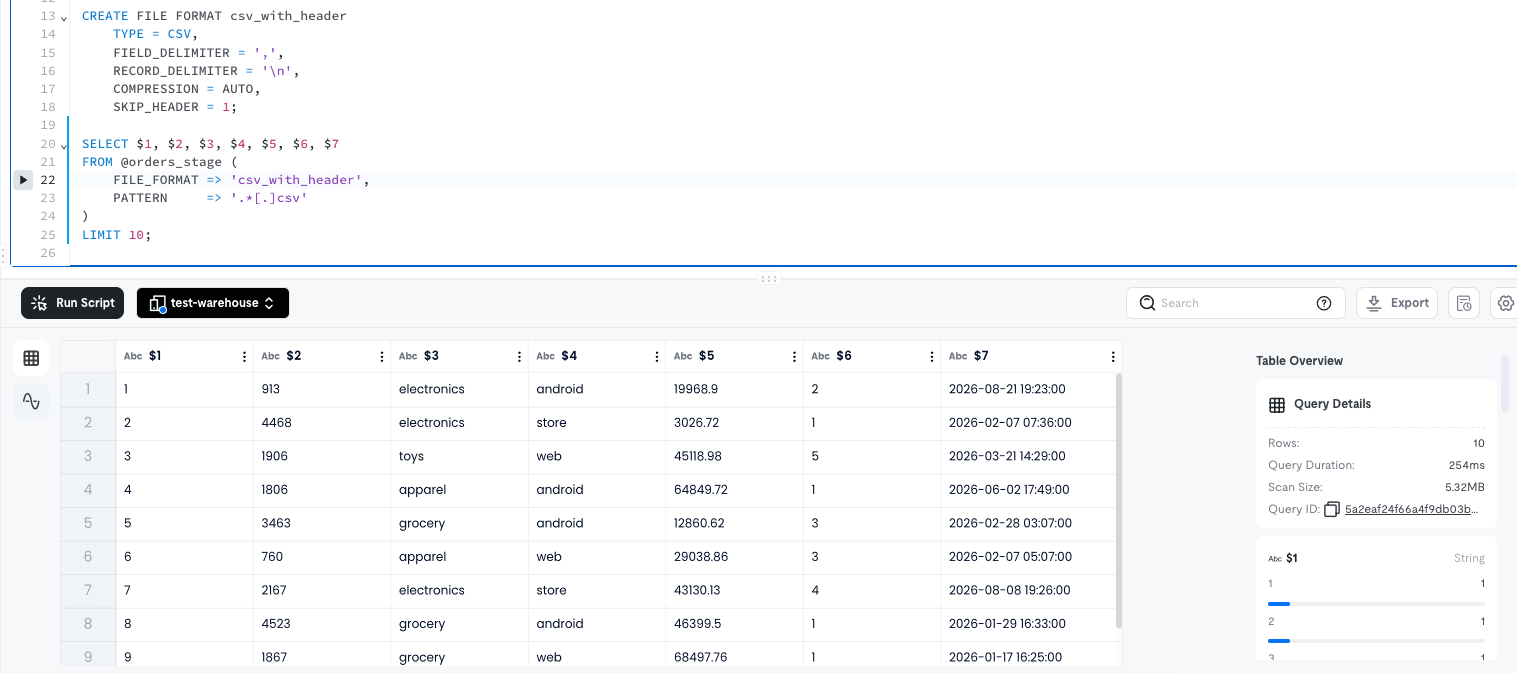1517x673 pixels.
Task: Open column $4 options menu
Action: coord(656,356)
